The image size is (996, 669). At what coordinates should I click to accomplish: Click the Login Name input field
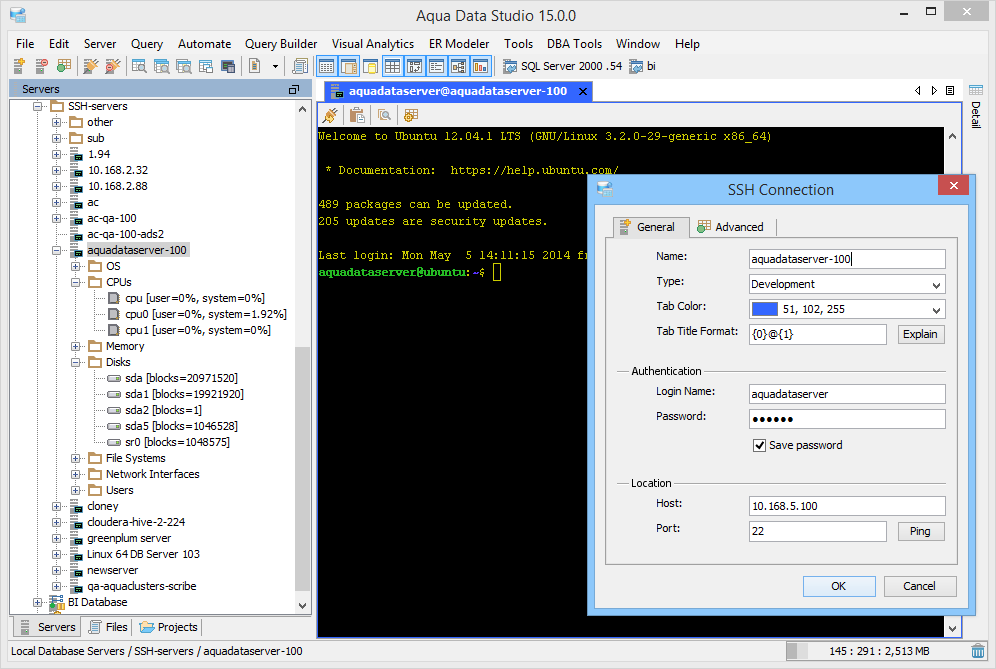pyautogui.click(x=847, y=394)
